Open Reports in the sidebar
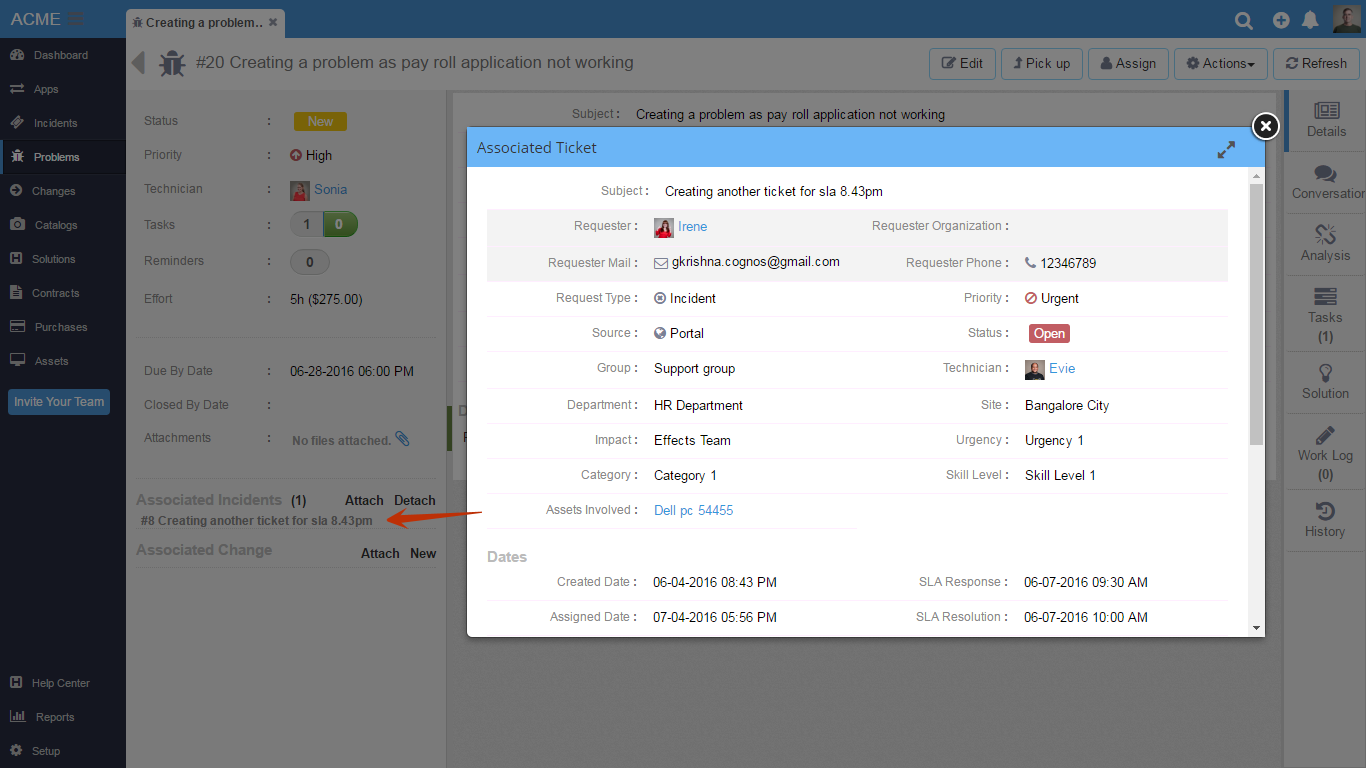This screenshot has width=1366, height=768. (62, 717)
